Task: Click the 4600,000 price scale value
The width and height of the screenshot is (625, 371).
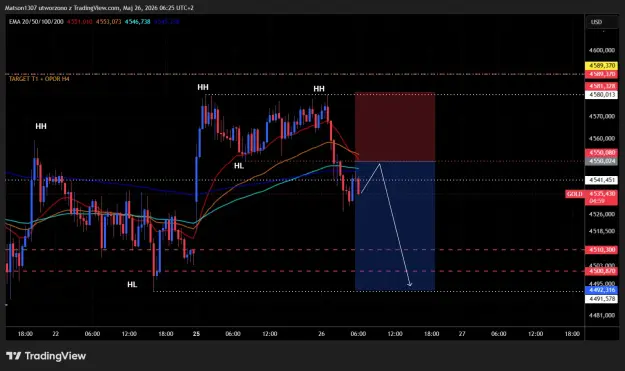Action: pos(601,50)
